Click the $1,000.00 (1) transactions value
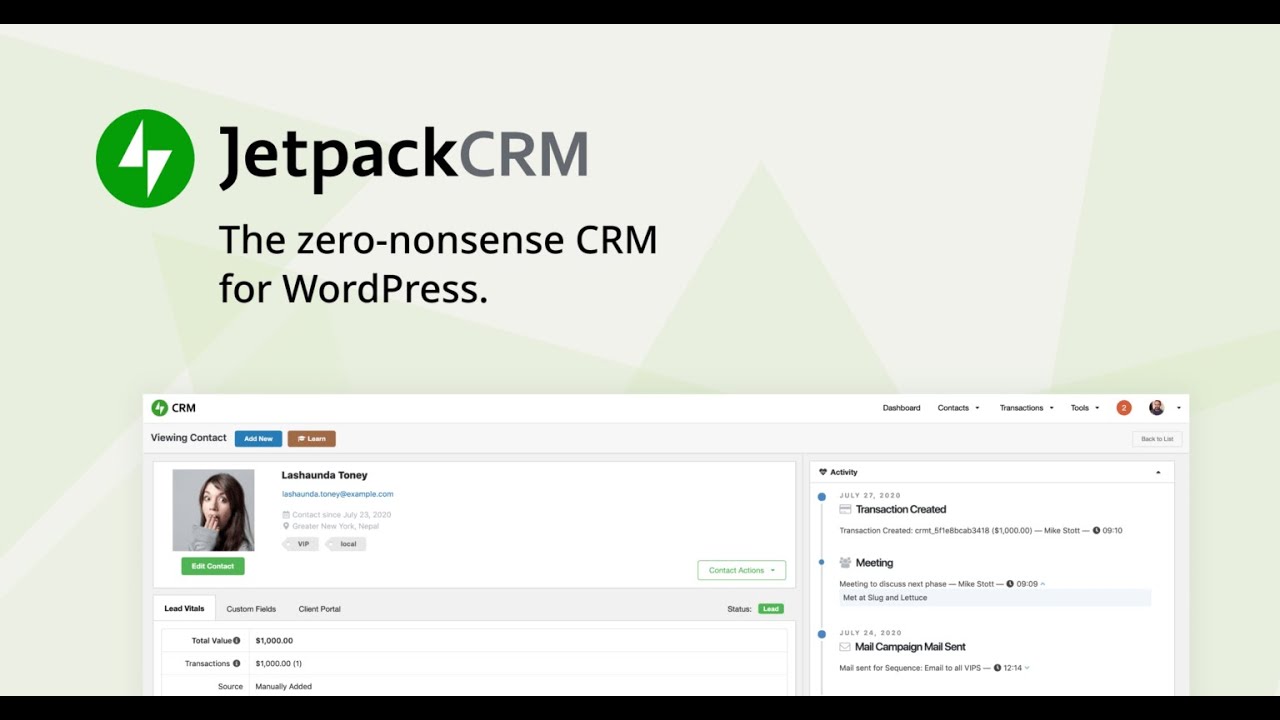Image resolution: width=1280 pixels, height=720 pixels. [278, 663]
